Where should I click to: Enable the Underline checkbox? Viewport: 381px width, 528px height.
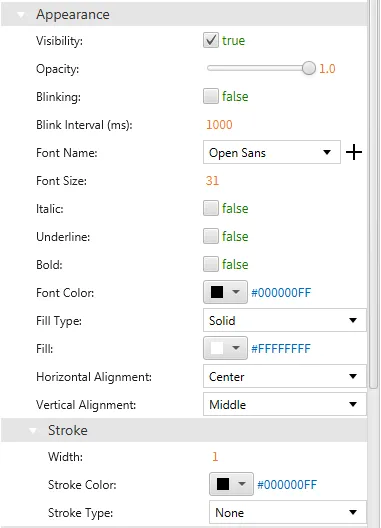click(x=211, y=236)
